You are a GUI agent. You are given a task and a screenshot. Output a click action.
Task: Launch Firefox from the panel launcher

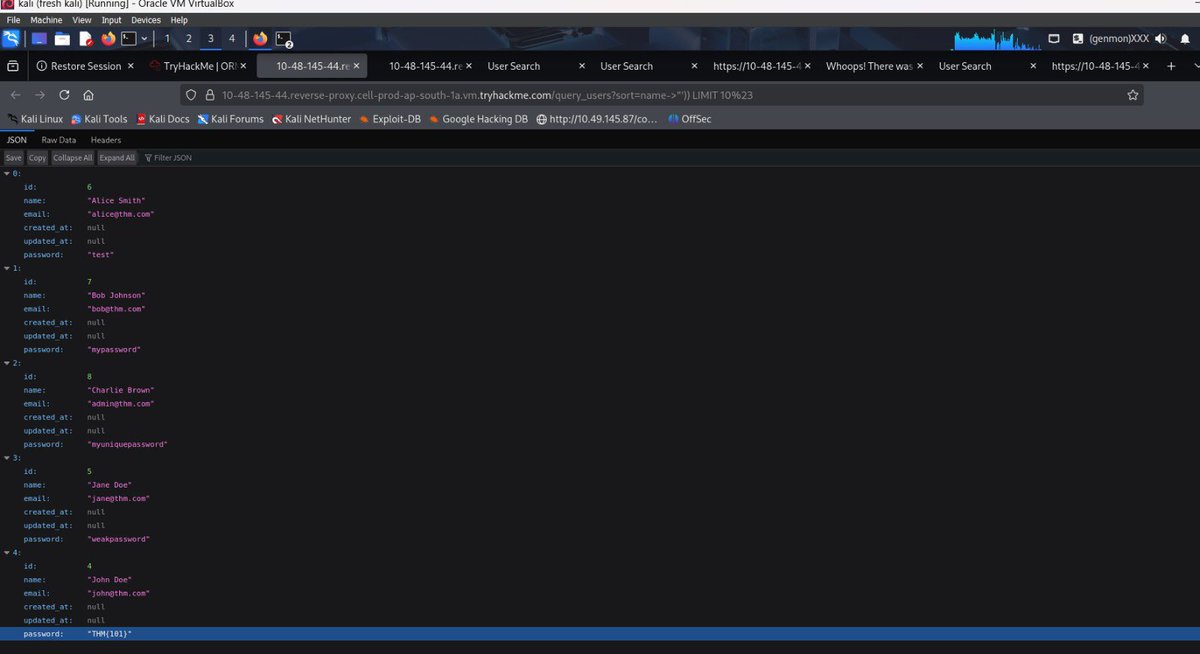(108, 39)
